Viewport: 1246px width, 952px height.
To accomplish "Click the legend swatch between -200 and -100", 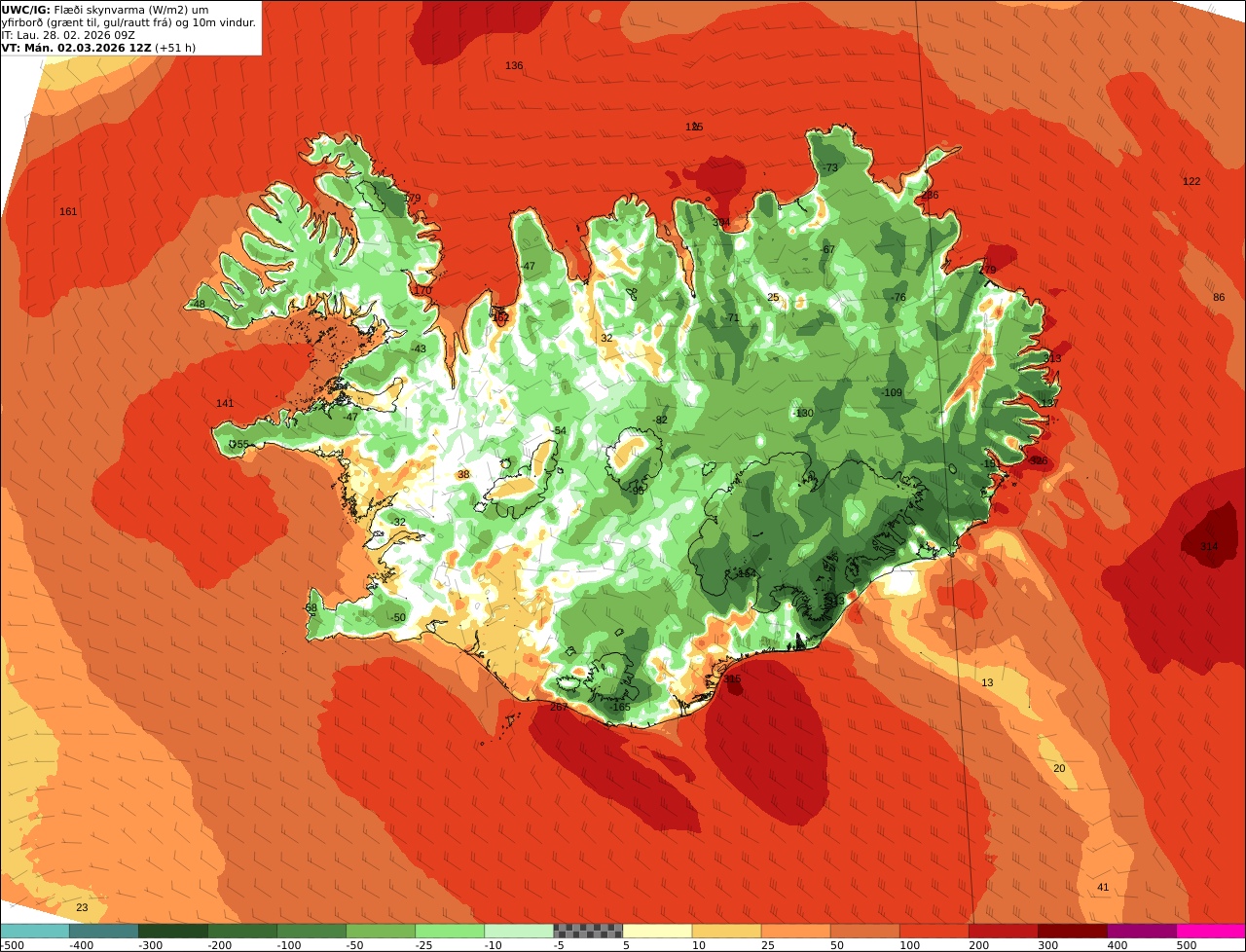I will point(242,931).
